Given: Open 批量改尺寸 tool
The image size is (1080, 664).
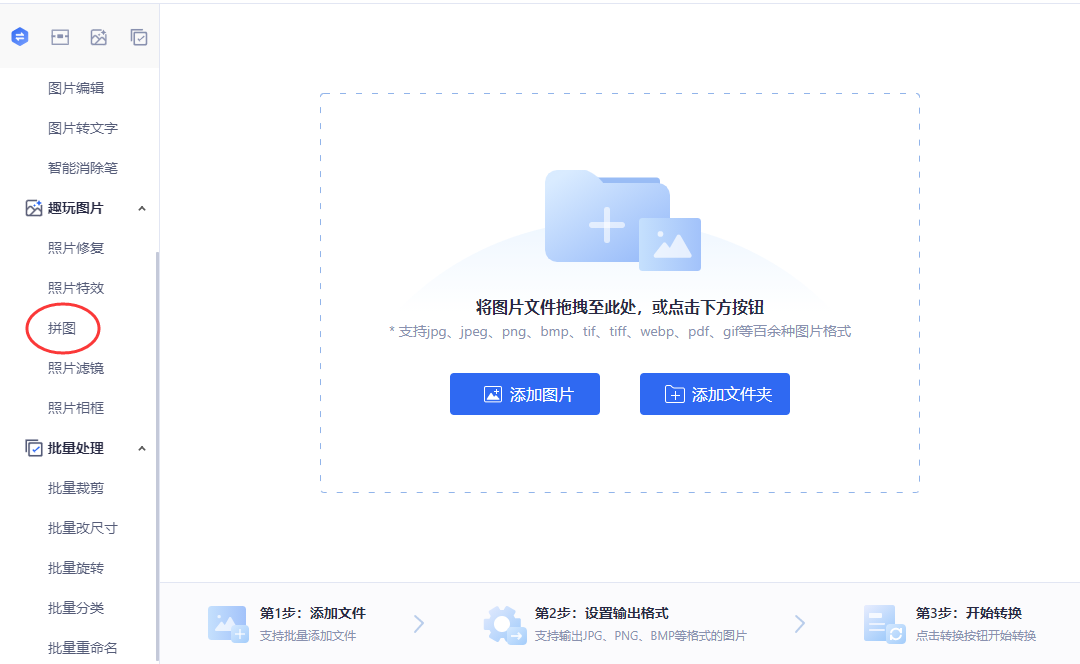Looking at the screenshot, I should 83,528.
